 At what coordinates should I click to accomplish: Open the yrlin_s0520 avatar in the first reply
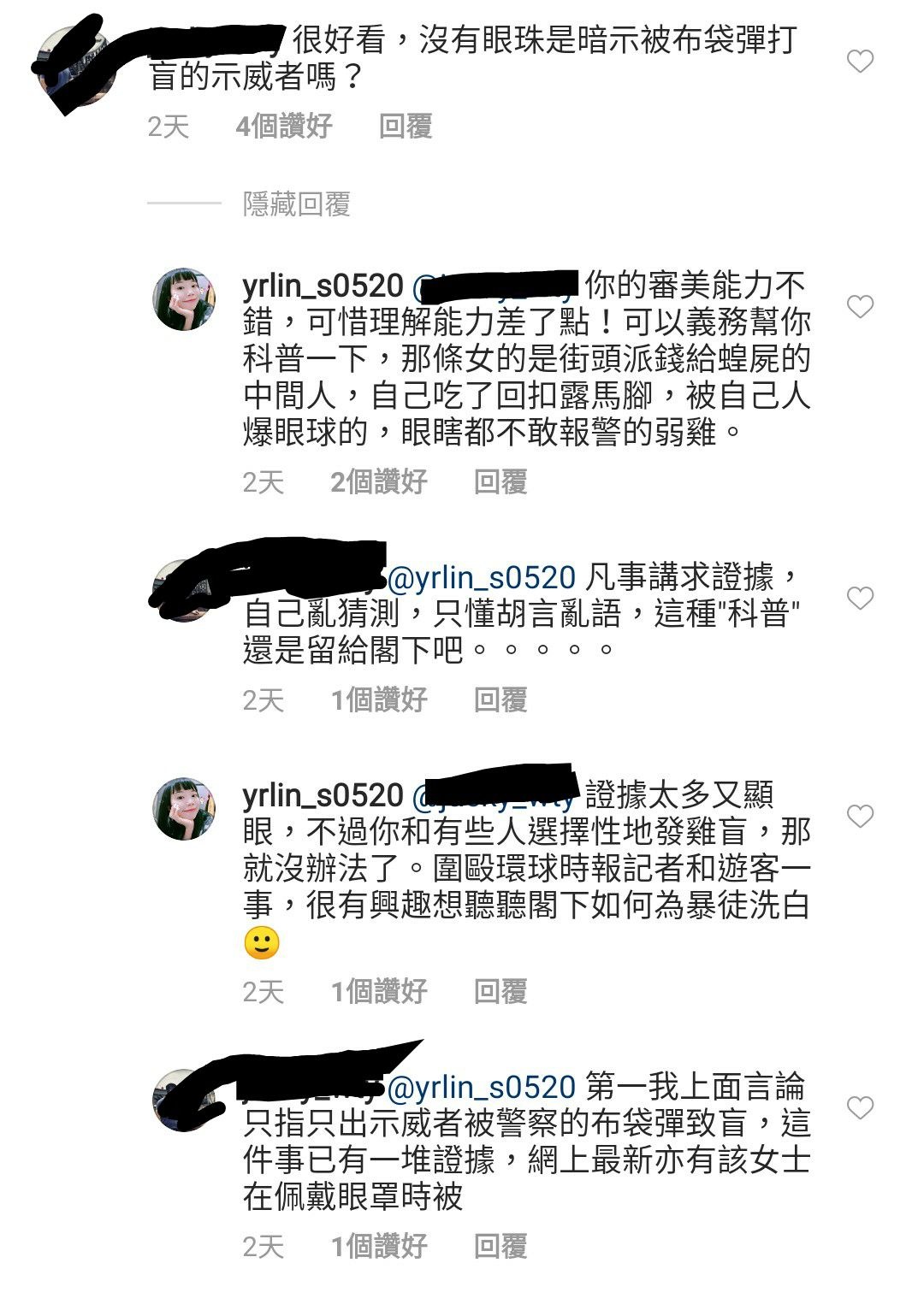(x=184, y=300)
